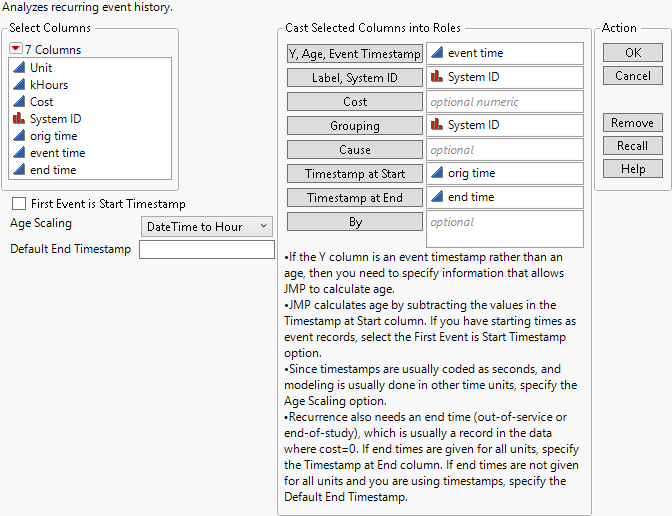Click OK to run the analysis
This screenshot has height=516, width=672.
[x=632, y=52]
